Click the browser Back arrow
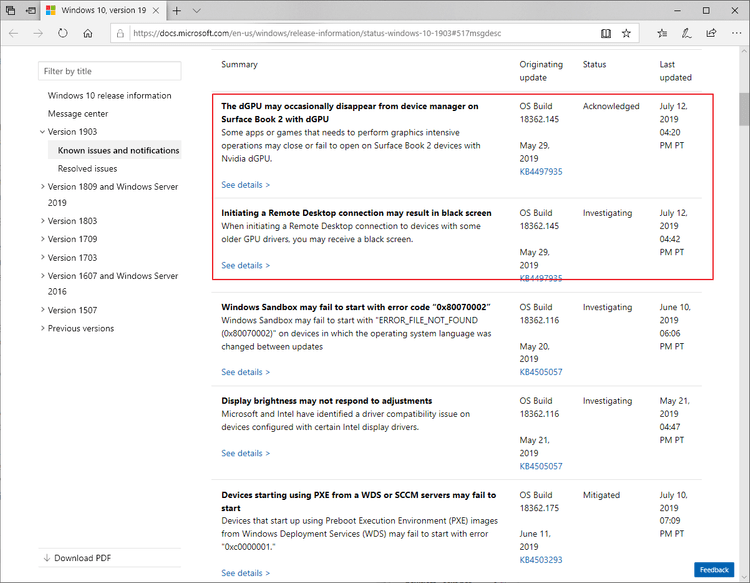 (x=14, y=33)
